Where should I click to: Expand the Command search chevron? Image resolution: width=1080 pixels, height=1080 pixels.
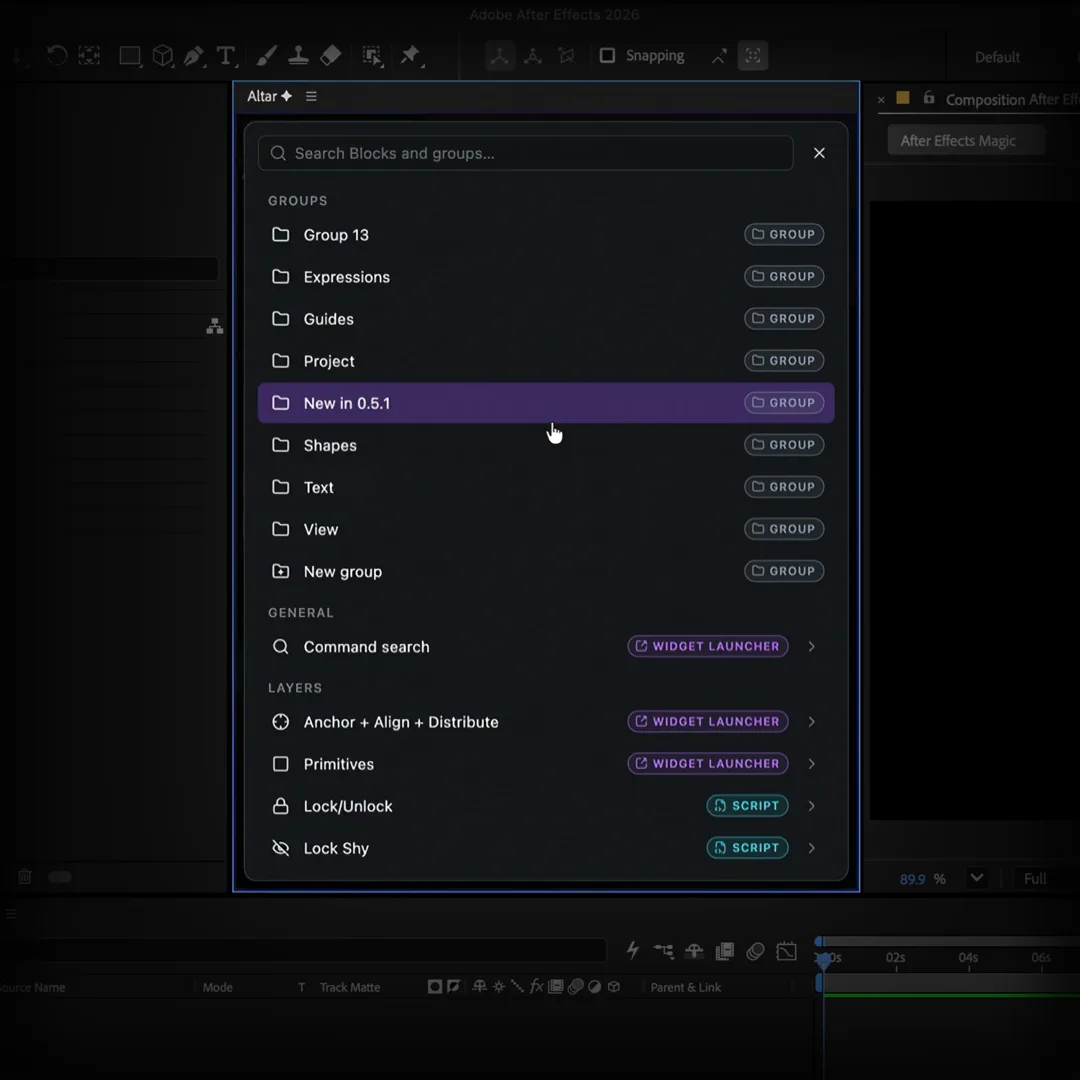(x=811, y=647)
